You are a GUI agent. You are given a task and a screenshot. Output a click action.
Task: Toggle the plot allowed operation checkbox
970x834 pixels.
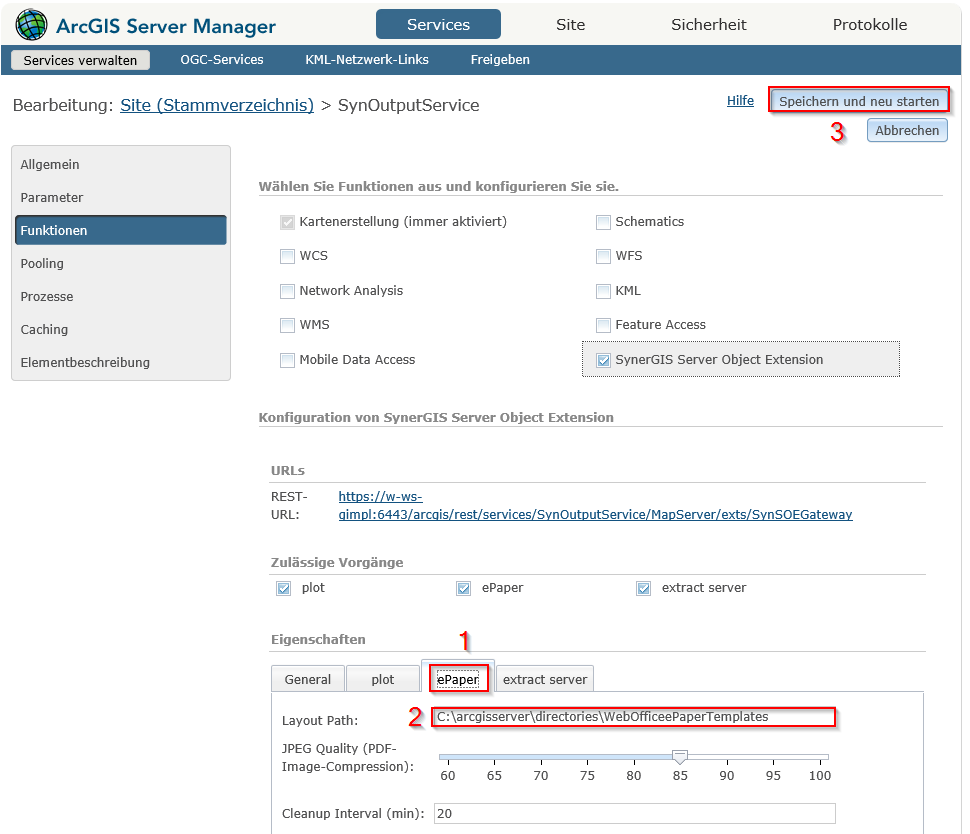pos(284,588)
